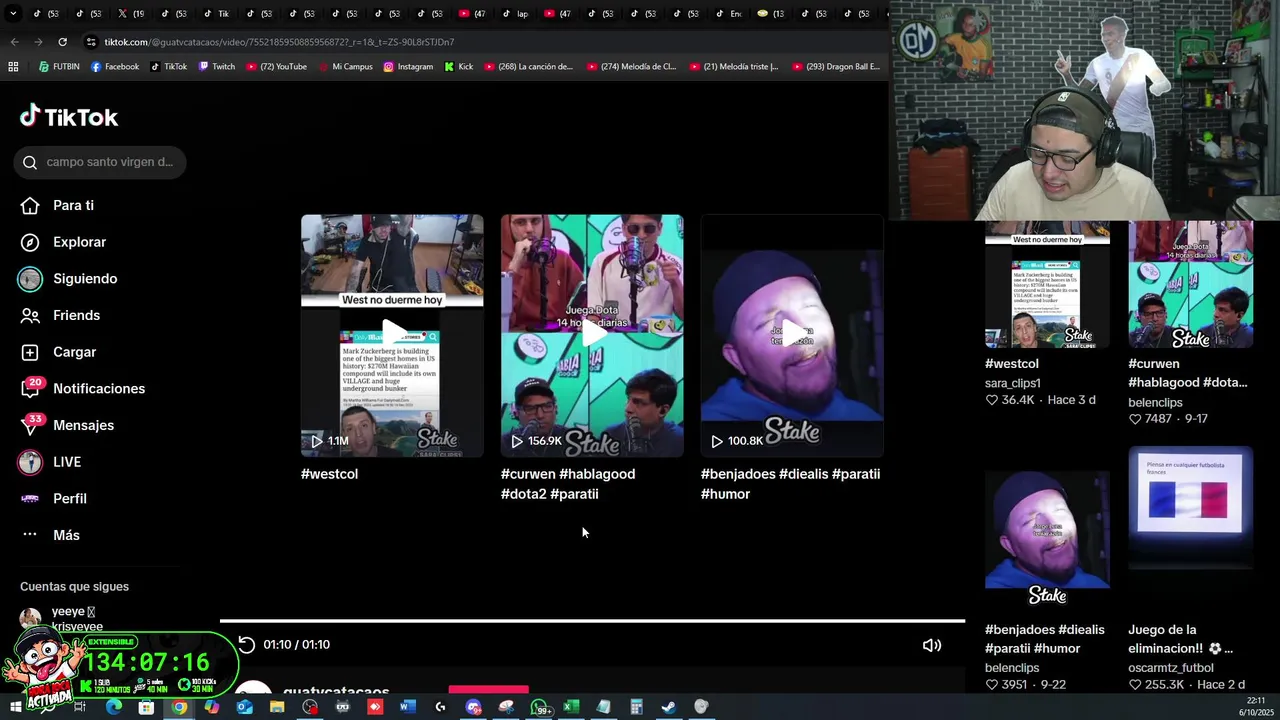This screenshot has height=720, width=1280.
Task: Click the TikTok logo in the sidebar
Action: pyautogui.click(x=69, y=117)
